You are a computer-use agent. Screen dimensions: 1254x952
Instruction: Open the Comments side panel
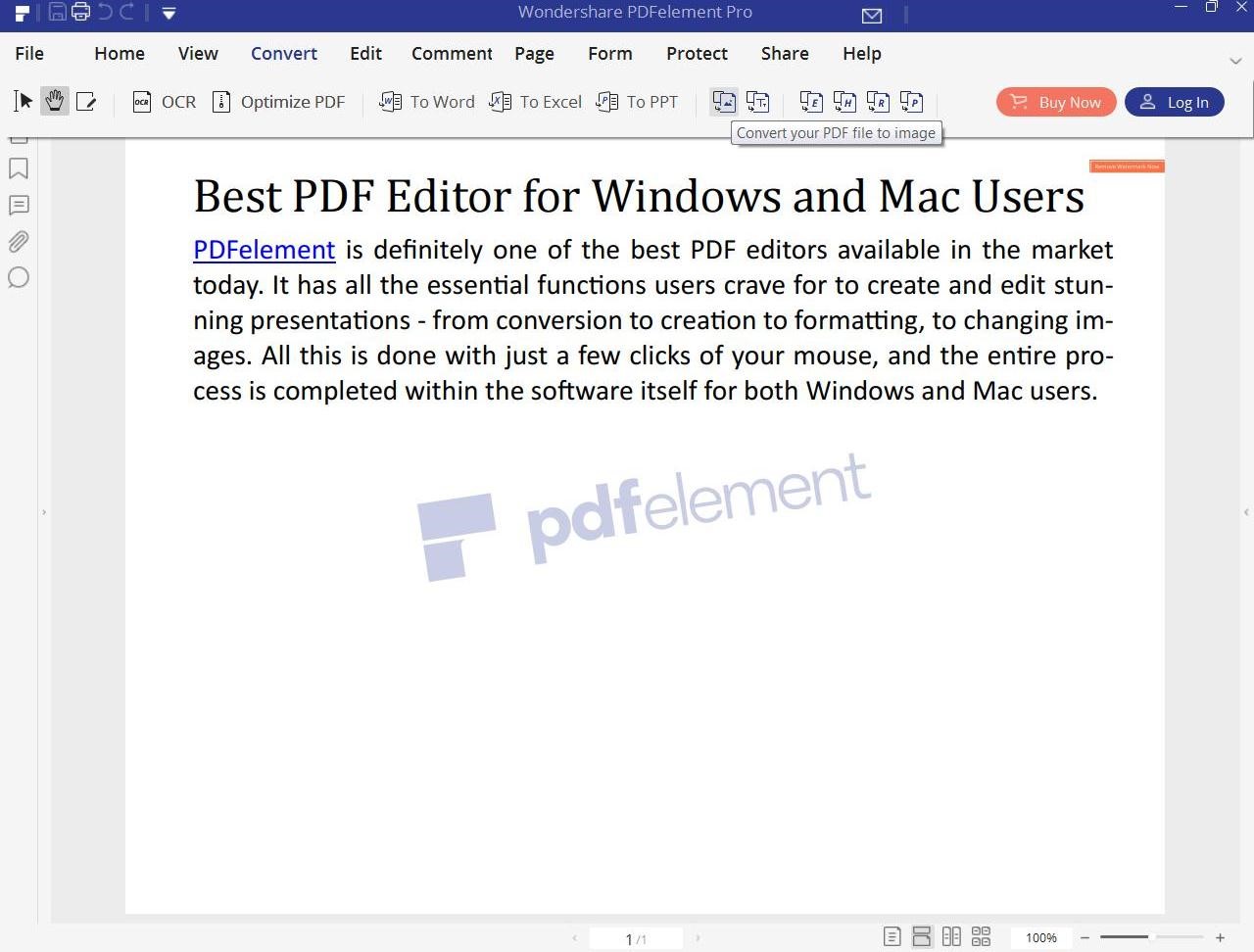pos(18,205)
